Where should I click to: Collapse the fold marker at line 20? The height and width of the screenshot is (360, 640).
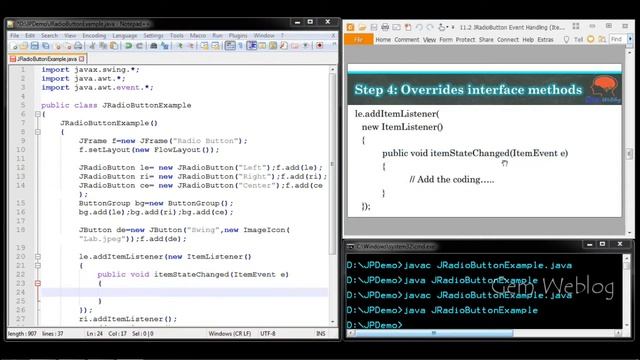pyautogui.click(x=38, y=257)
